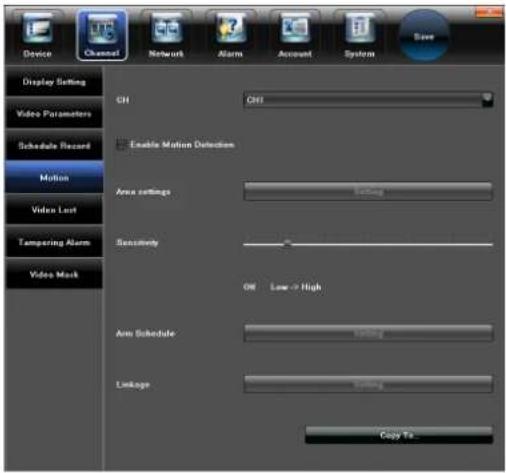The image size is (506, 473).
Task: Close the window with orange button
Action: 489,12
